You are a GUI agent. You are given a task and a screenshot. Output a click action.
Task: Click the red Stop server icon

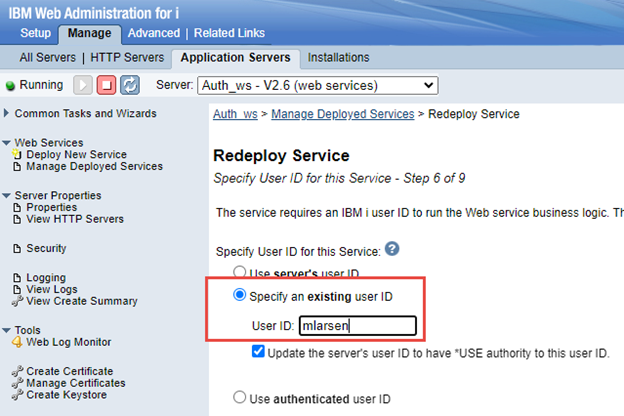(106, 85)
